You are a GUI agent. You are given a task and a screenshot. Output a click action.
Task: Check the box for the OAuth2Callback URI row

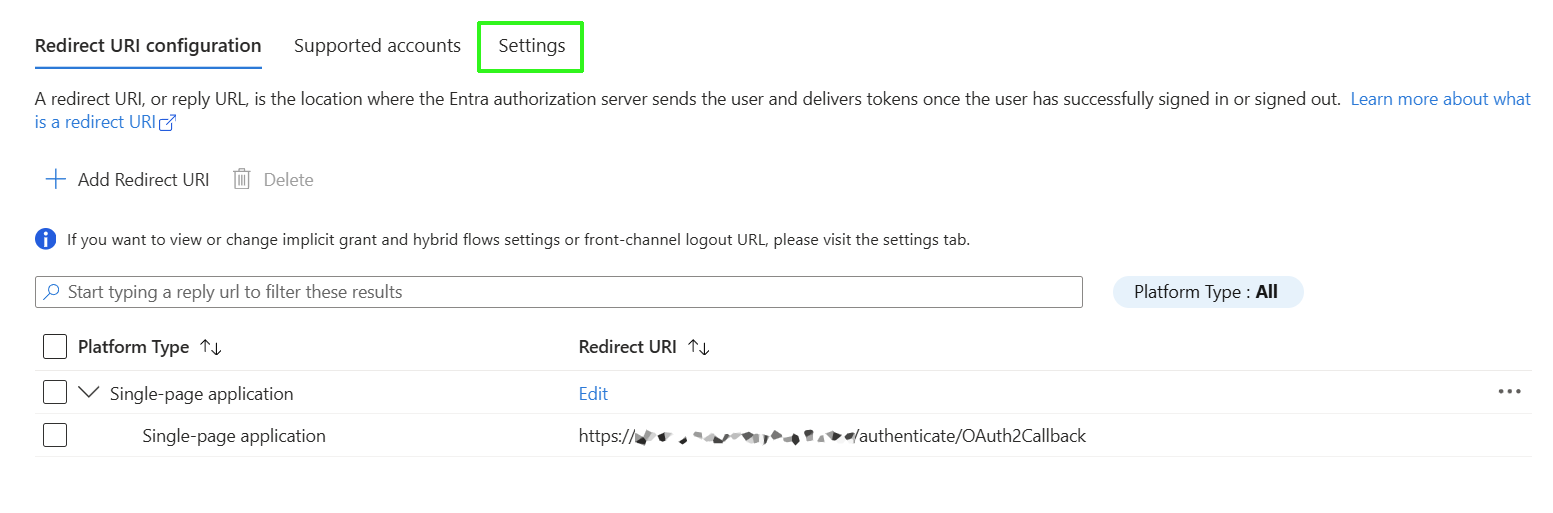[x=55, y=435]
